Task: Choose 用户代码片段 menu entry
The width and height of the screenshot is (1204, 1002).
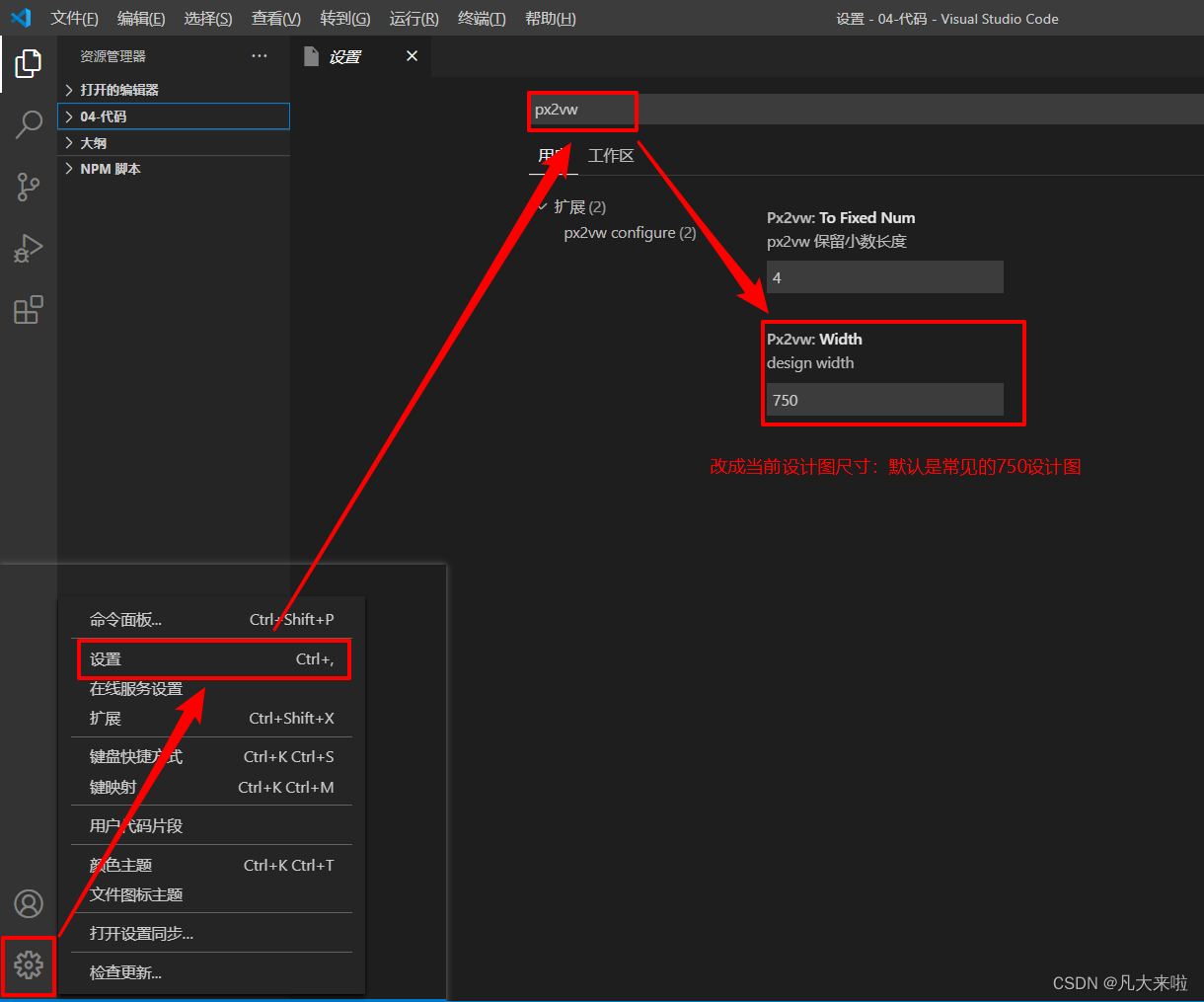Action: pyautogui.click(x=212, y=826)
